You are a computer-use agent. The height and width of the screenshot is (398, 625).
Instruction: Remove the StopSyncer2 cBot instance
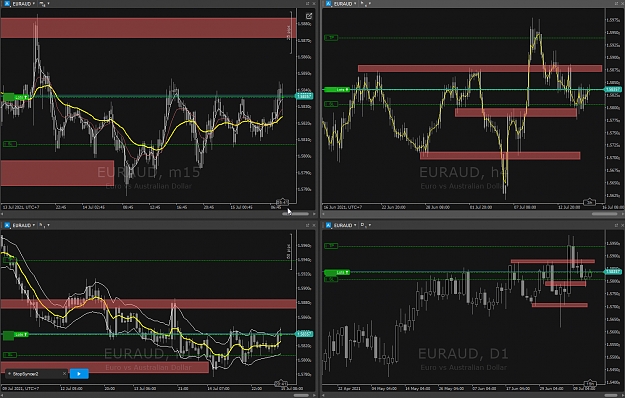[x=64, y=374]
